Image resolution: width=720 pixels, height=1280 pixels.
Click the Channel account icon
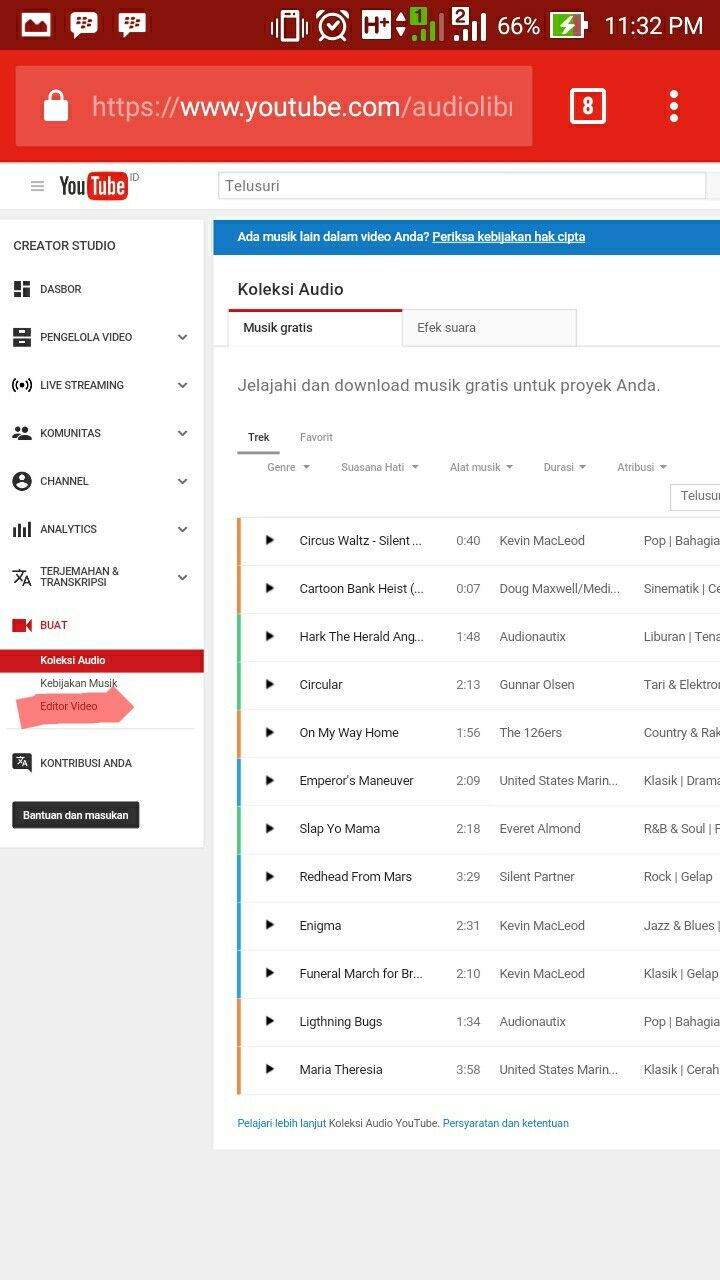point(22,481)
